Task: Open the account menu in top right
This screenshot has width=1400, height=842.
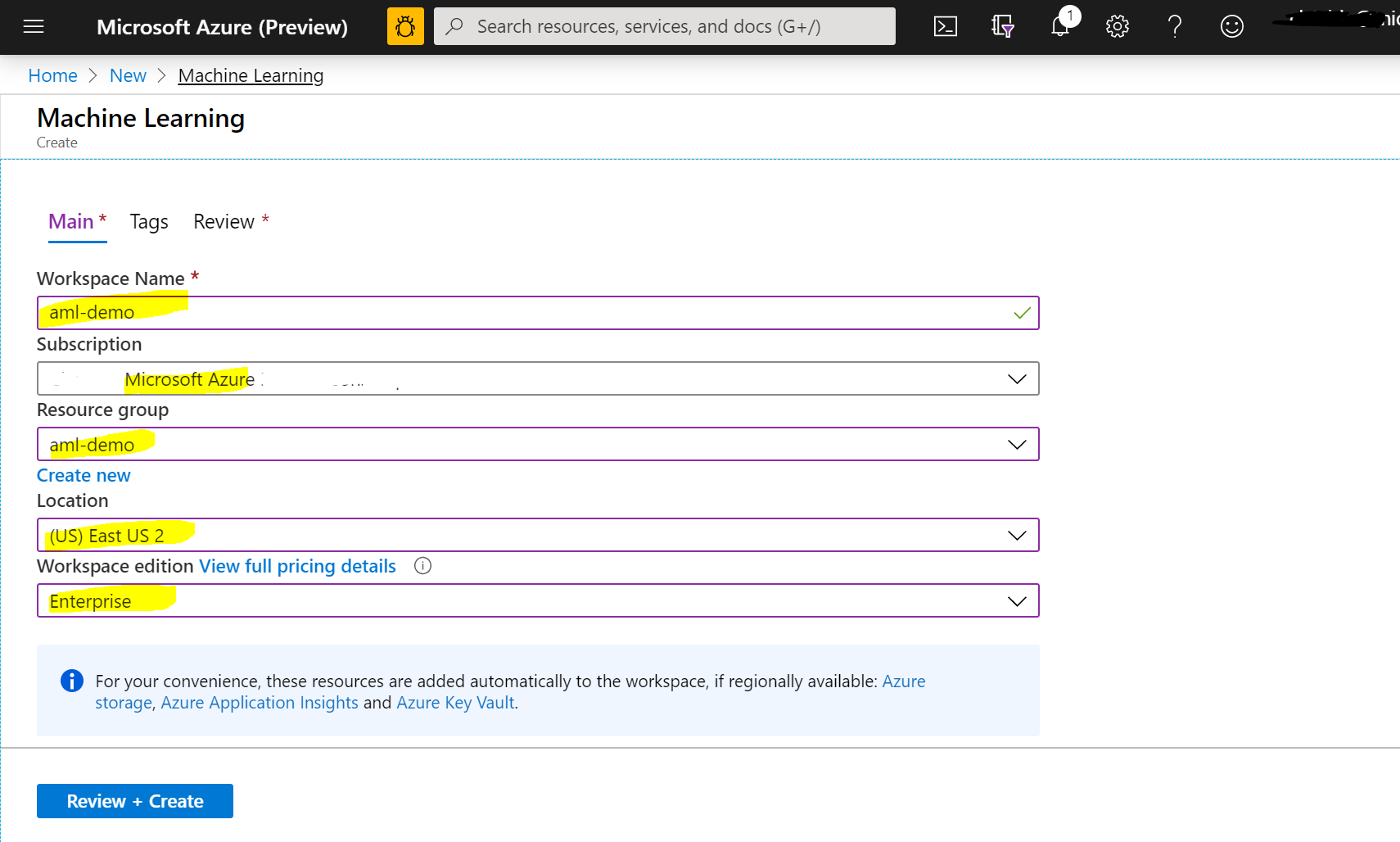Action: (1335, 20)
